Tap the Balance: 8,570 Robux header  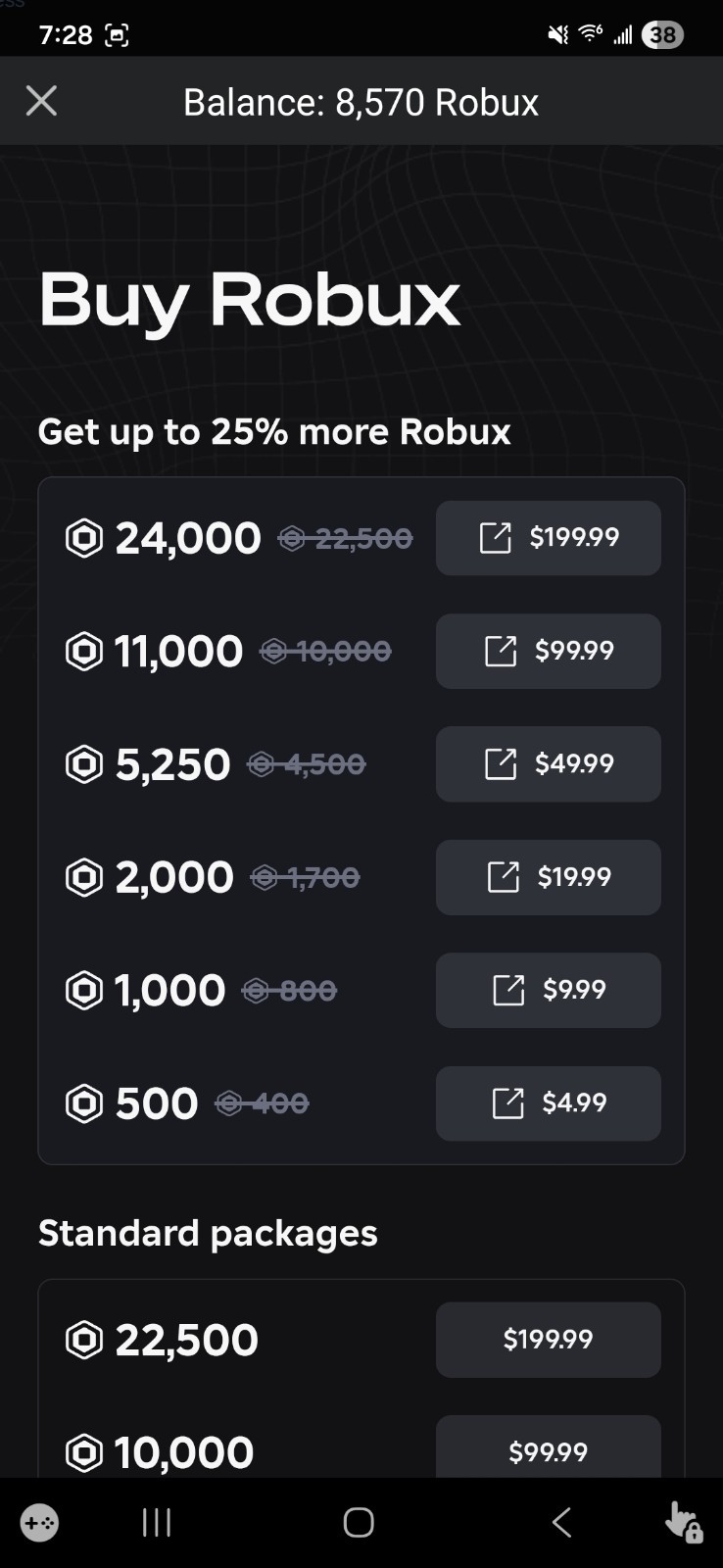[360, 101]
